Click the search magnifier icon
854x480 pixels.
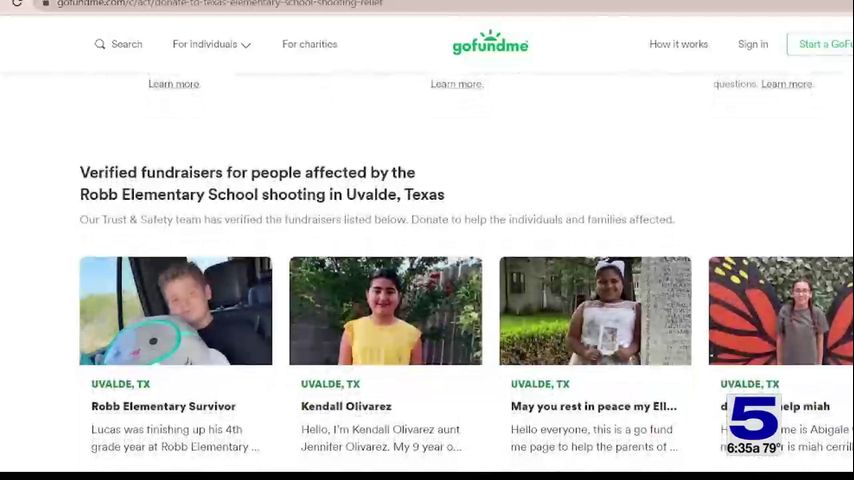pos(100,44)
